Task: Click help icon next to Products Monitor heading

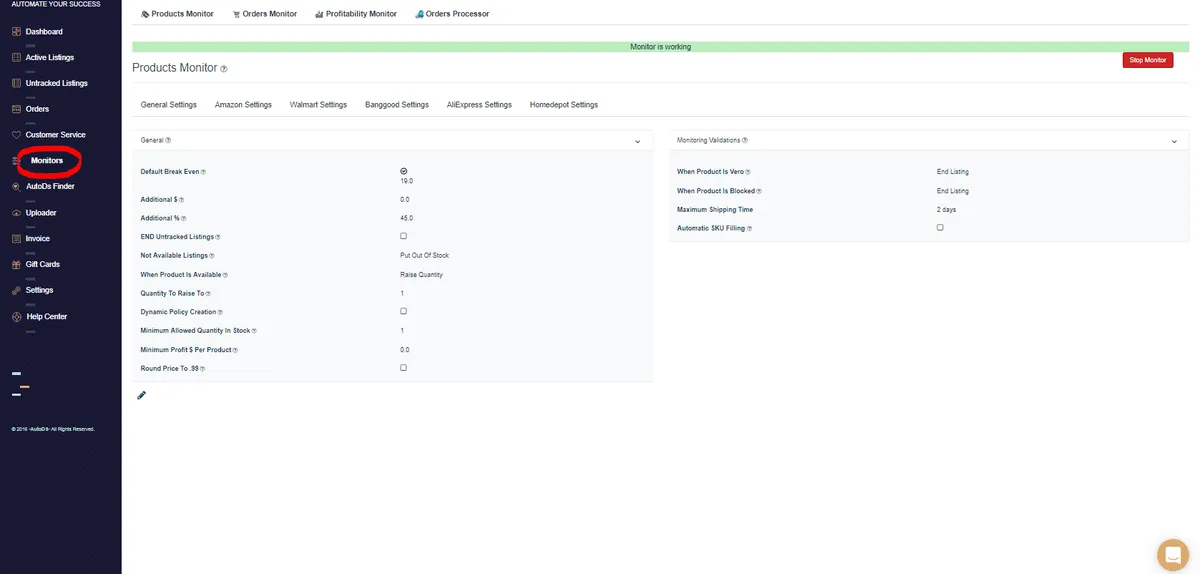Action: tap(224, 69)
